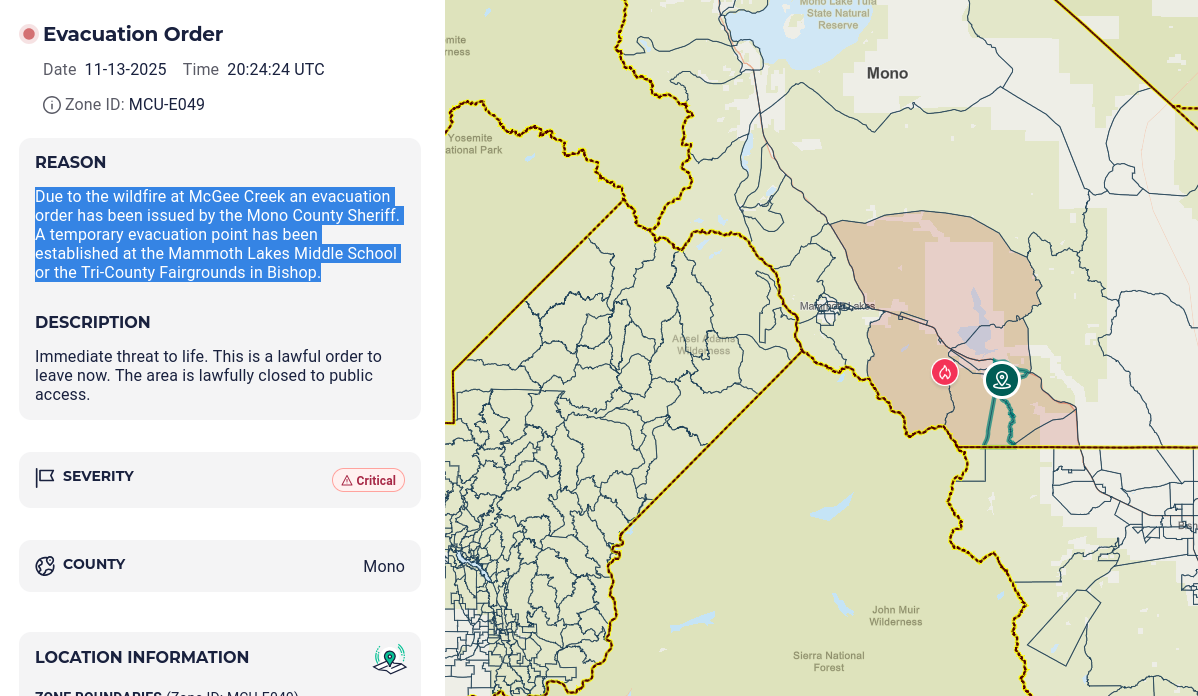Click the Mammoth Lakes label on map
Screen dimensions: 1198x696
click(837, 306)
